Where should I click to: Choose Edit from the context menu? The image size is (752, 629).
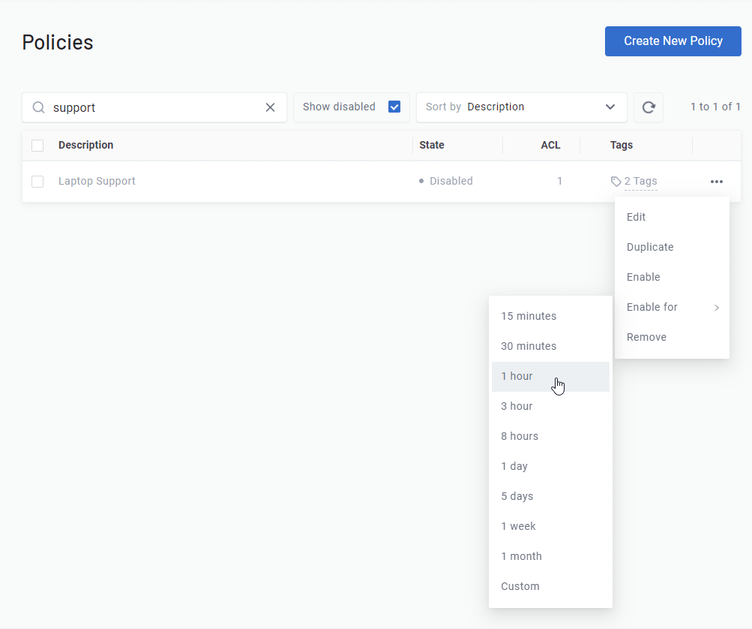(x=672, y=217)
